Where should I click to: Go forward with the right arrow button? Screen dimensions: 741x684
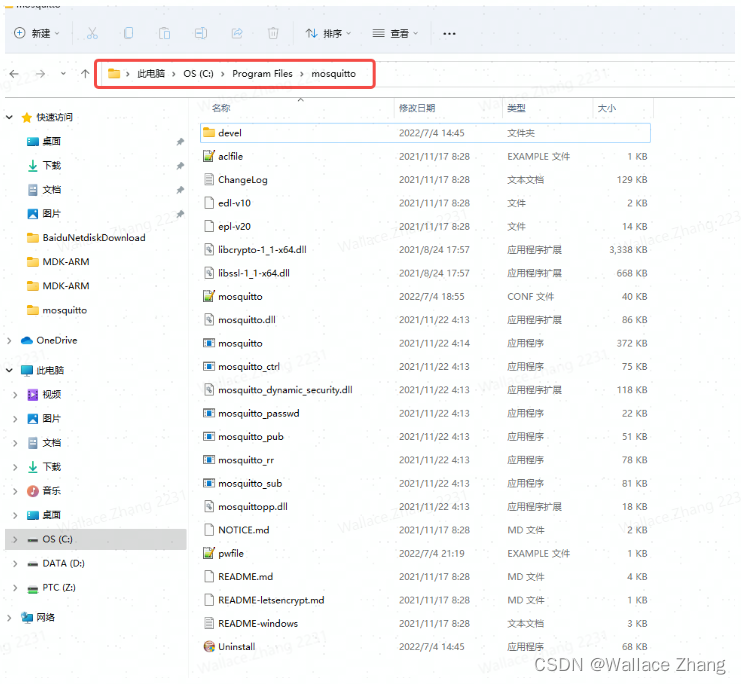point(41,74)
